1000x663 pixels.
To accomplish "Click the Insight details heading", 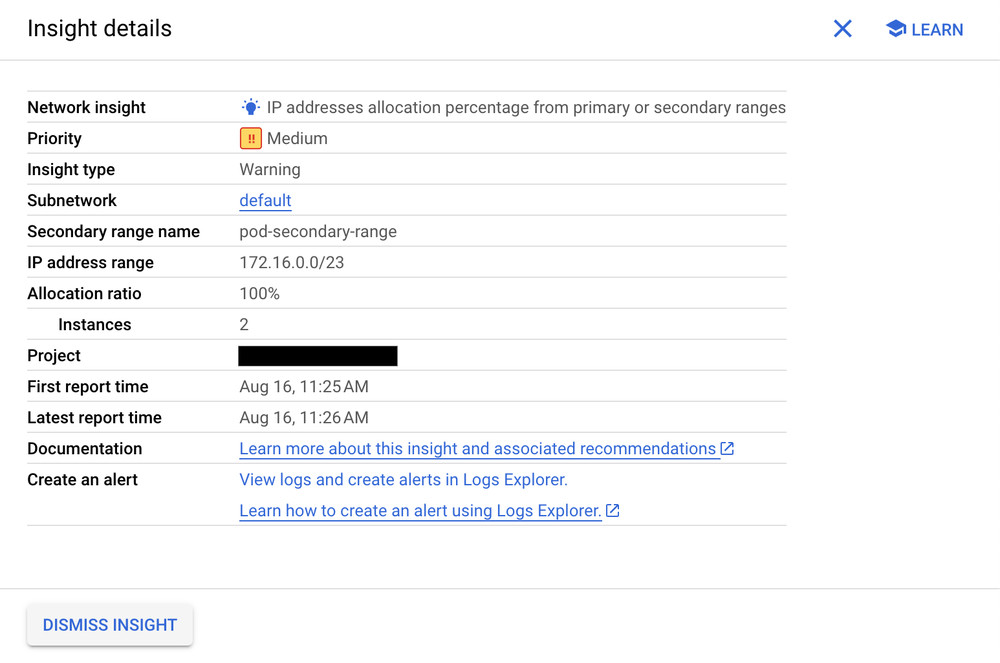I will 99,29.
